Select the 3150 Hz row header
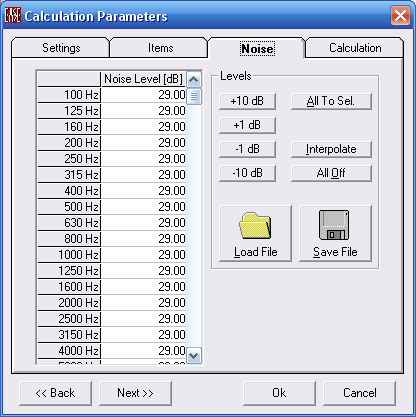This screenshot has height=417, width=416. coord(69,335)
